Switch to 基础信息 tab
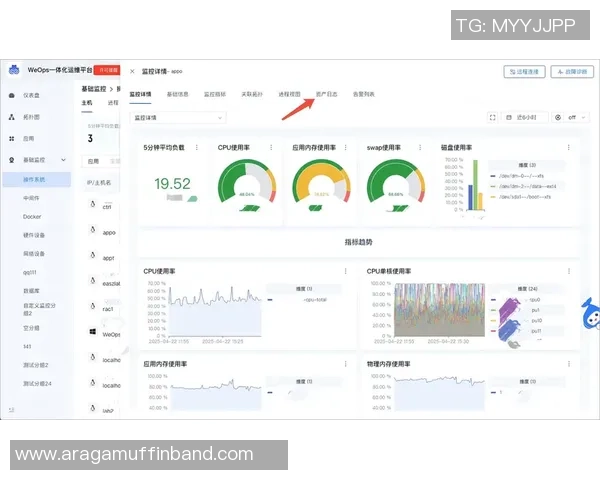This screenshot has width=600, height=480. pos(178,94)
